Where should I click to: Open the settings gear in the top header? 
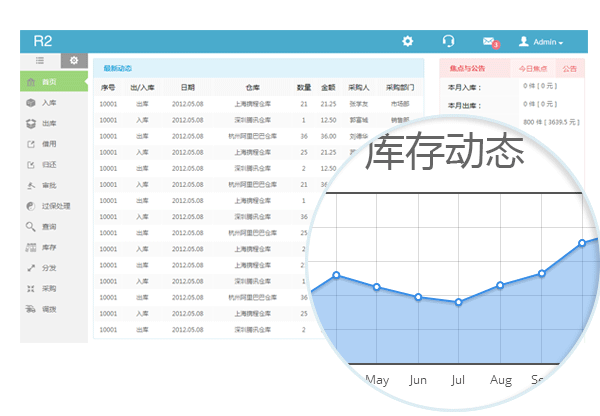coord(408,41)
